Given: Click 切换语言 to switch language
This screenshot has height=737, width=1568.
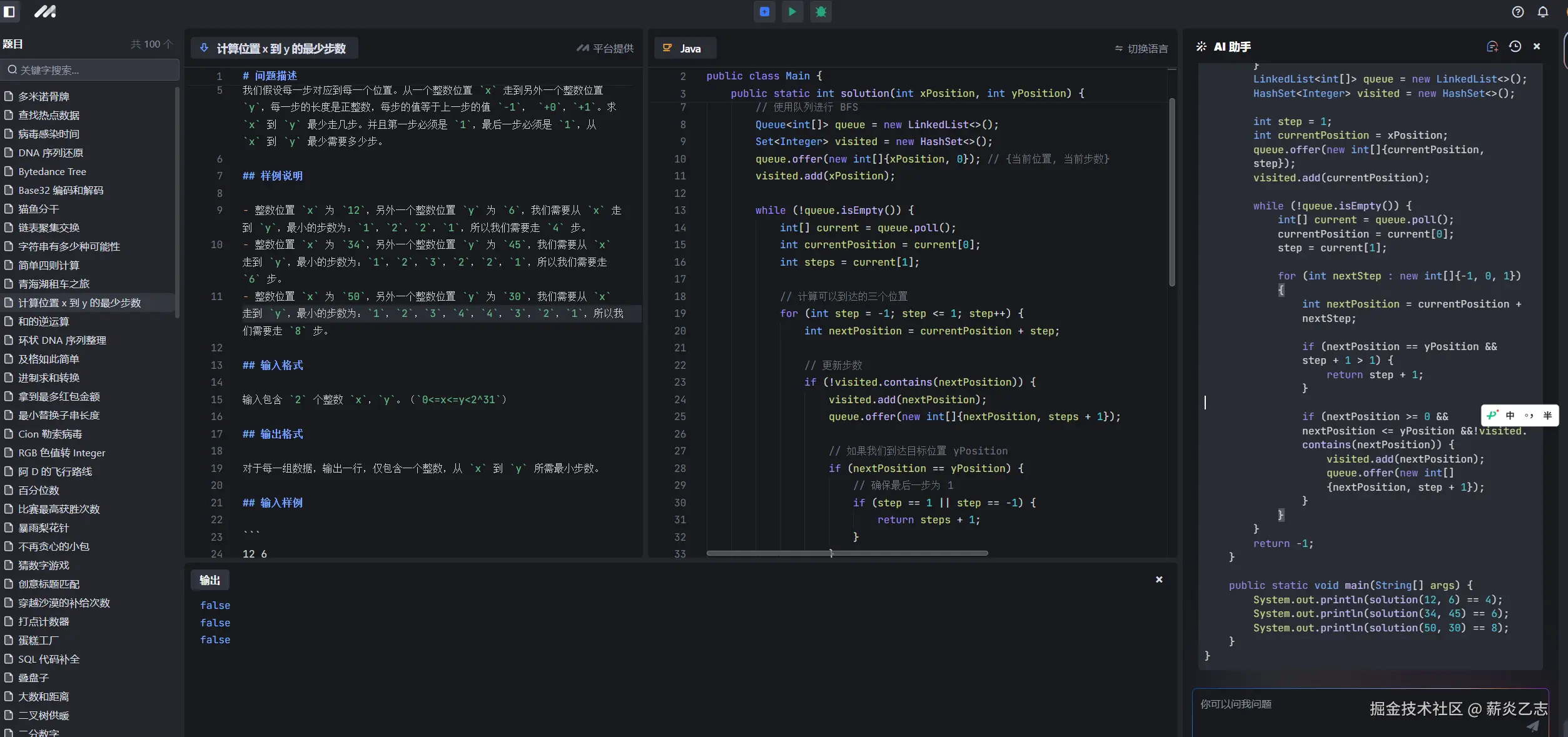Looking at the screenshot, I should 1141,49.
